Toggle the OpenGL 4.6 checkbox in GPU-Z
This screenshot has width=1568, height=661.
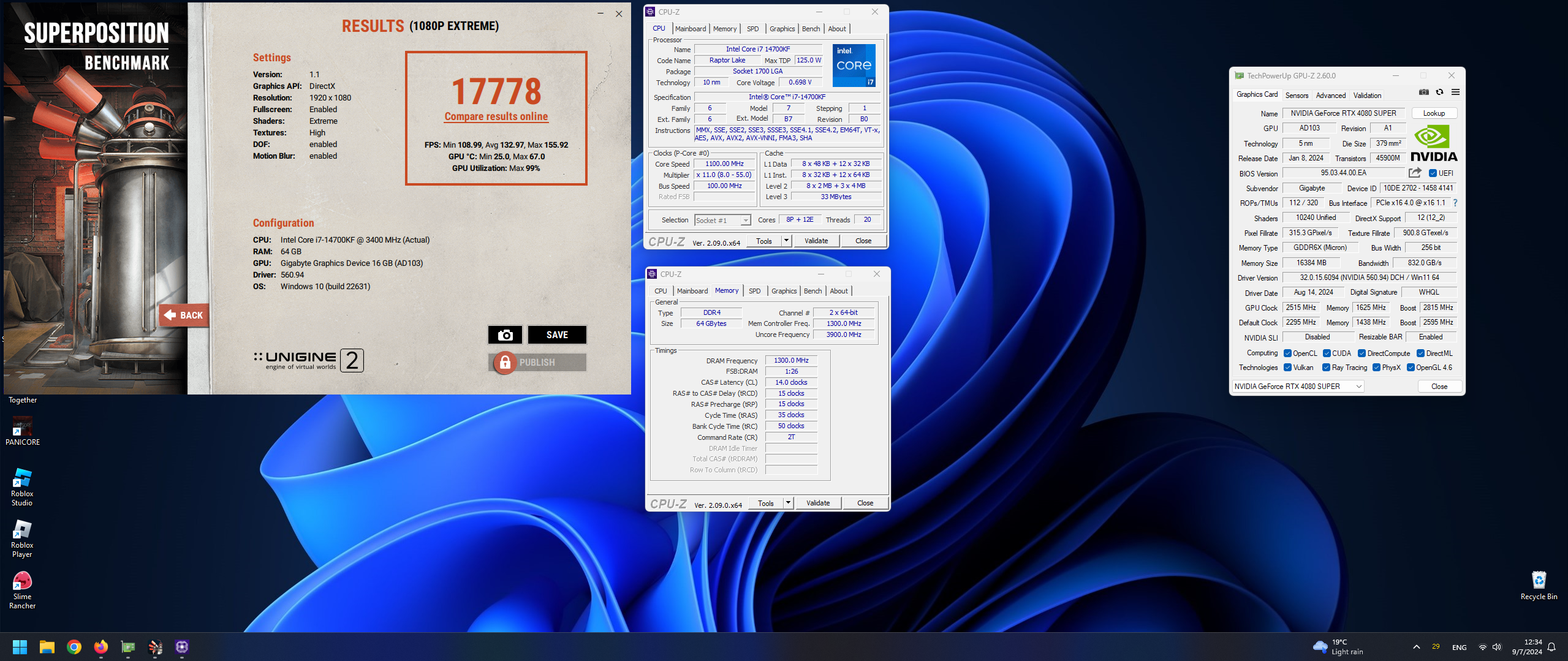(x=1411, y=368)
